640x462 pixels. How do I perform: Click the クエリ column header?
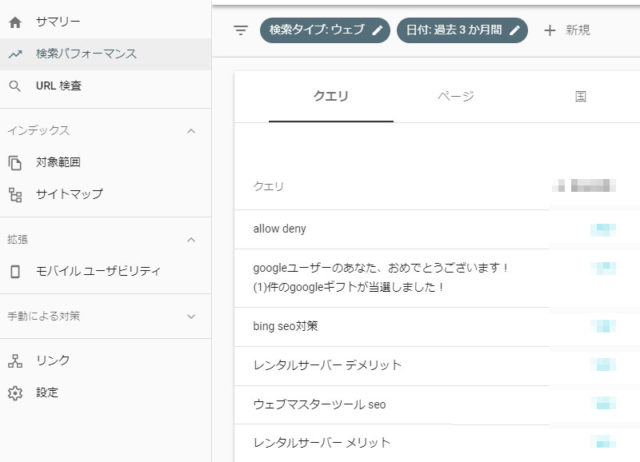(268, 187)
